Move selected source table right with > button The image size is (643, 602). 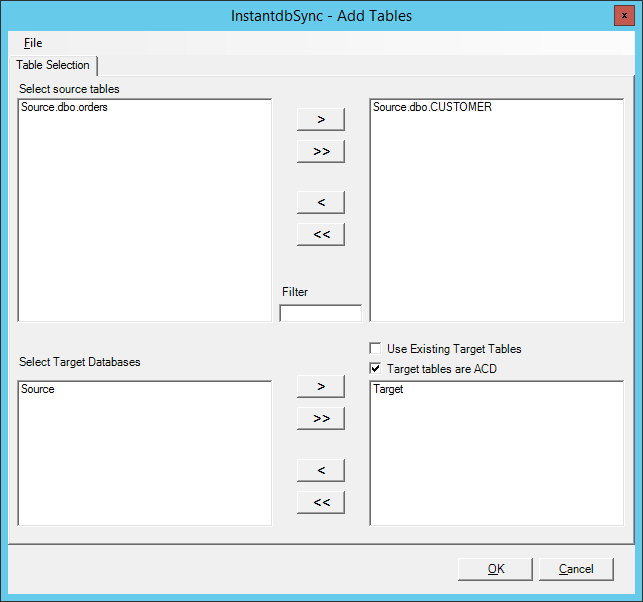click(x=321, y=119)
